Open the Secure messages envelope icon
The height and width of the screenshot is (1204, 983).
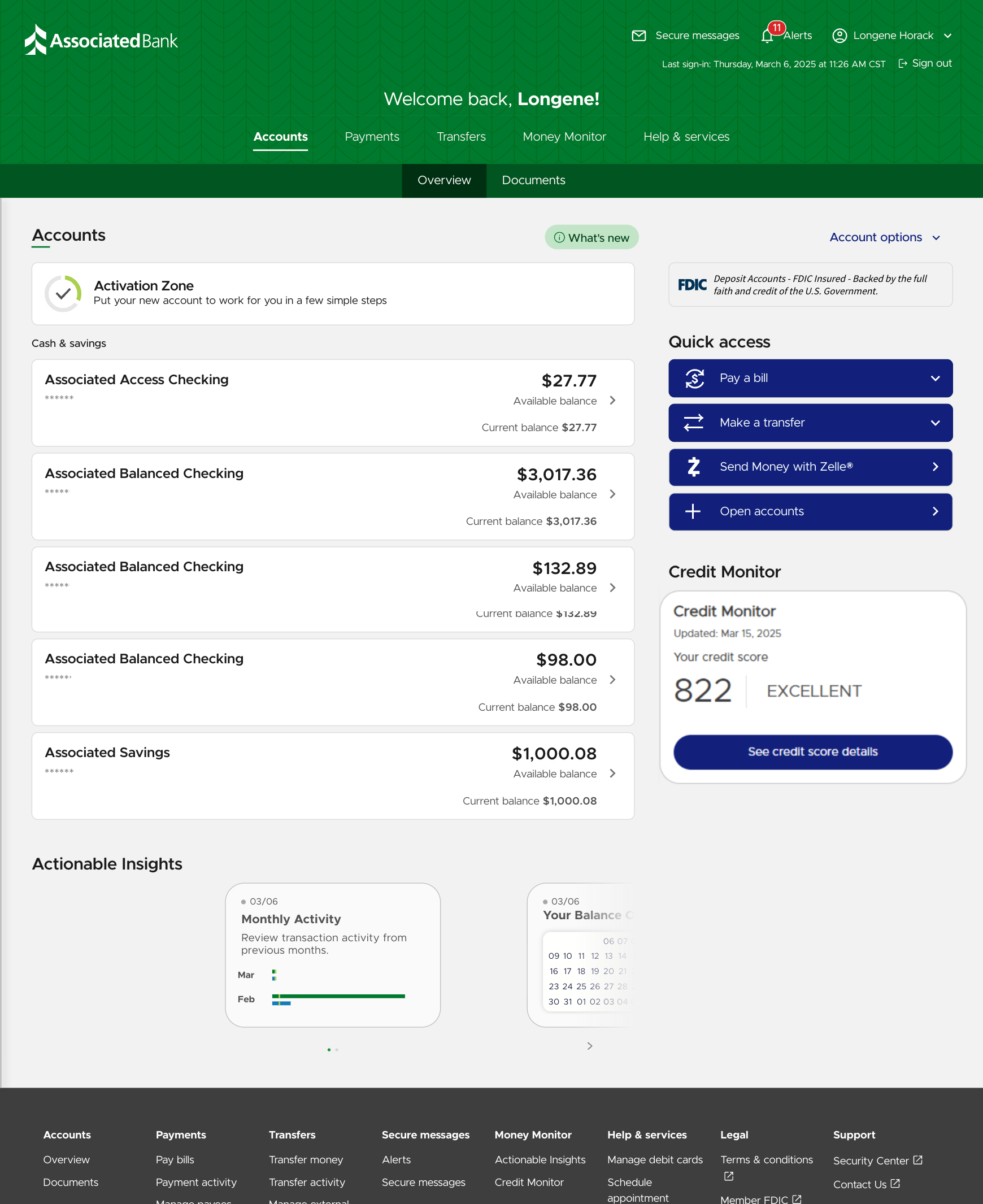(x=638, y=35)
